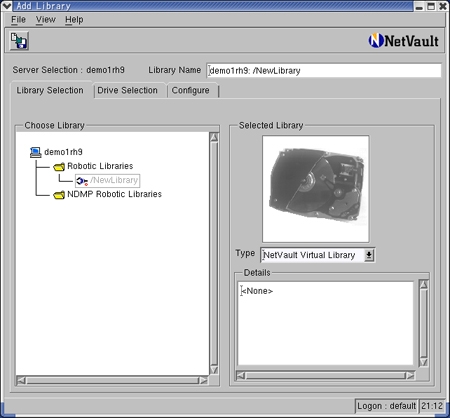Click the save library toolbar icon
Screen dimensions: 450x418
click(x=19, y=41)
